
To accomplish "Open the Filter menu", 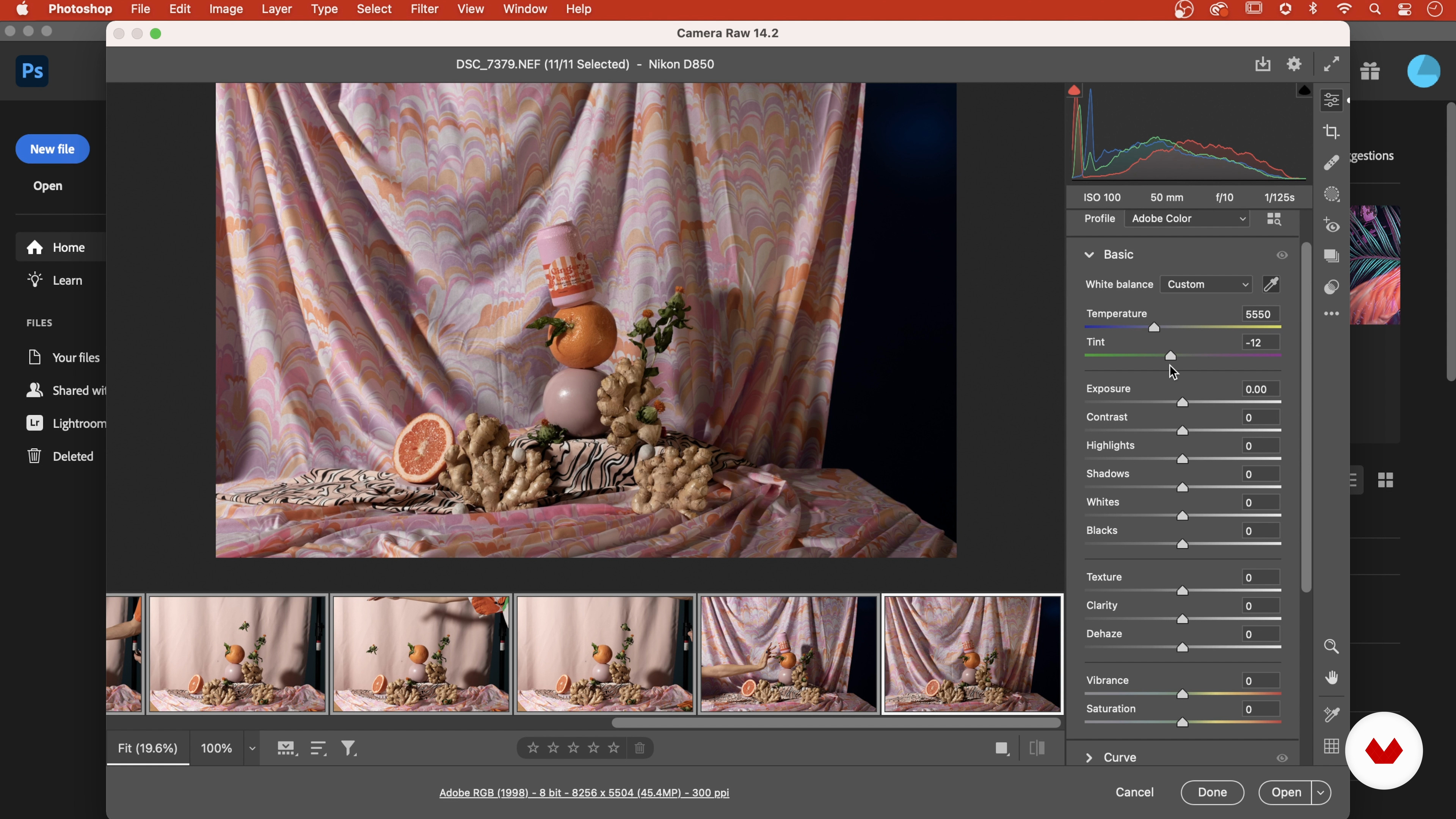I will click(424, 9).
